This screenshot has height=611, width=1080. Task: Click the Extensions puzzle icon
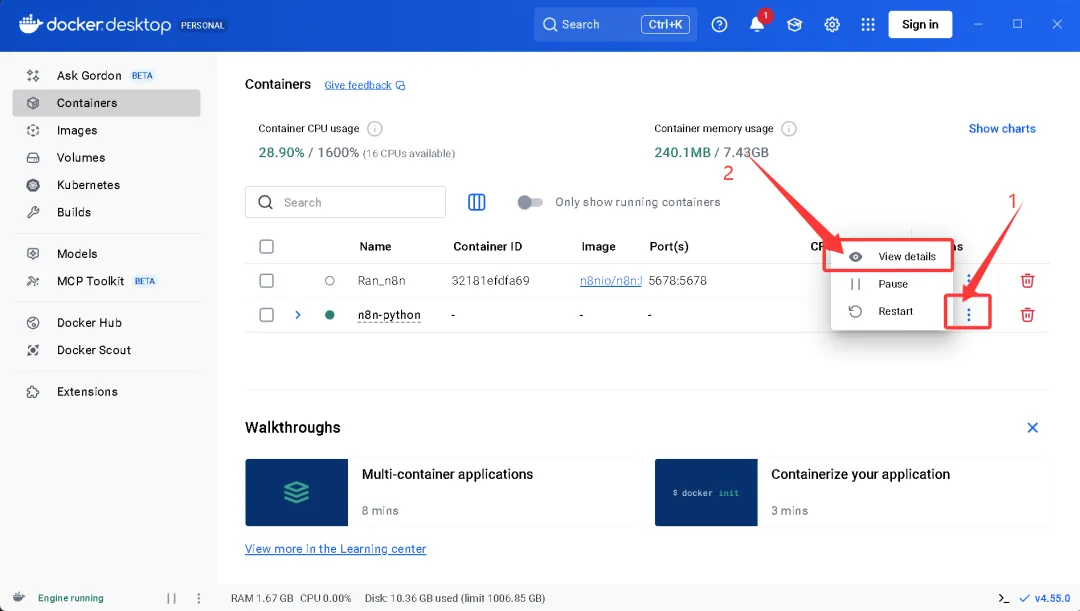tap(33, 391)
